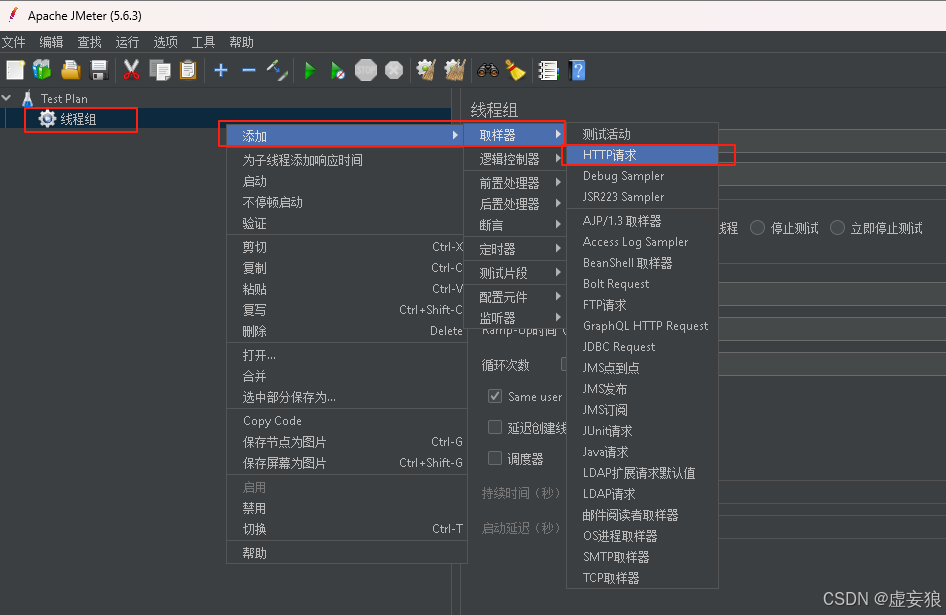
Task: Choose JSR223 Sampler entry
Action: (643, 197)
